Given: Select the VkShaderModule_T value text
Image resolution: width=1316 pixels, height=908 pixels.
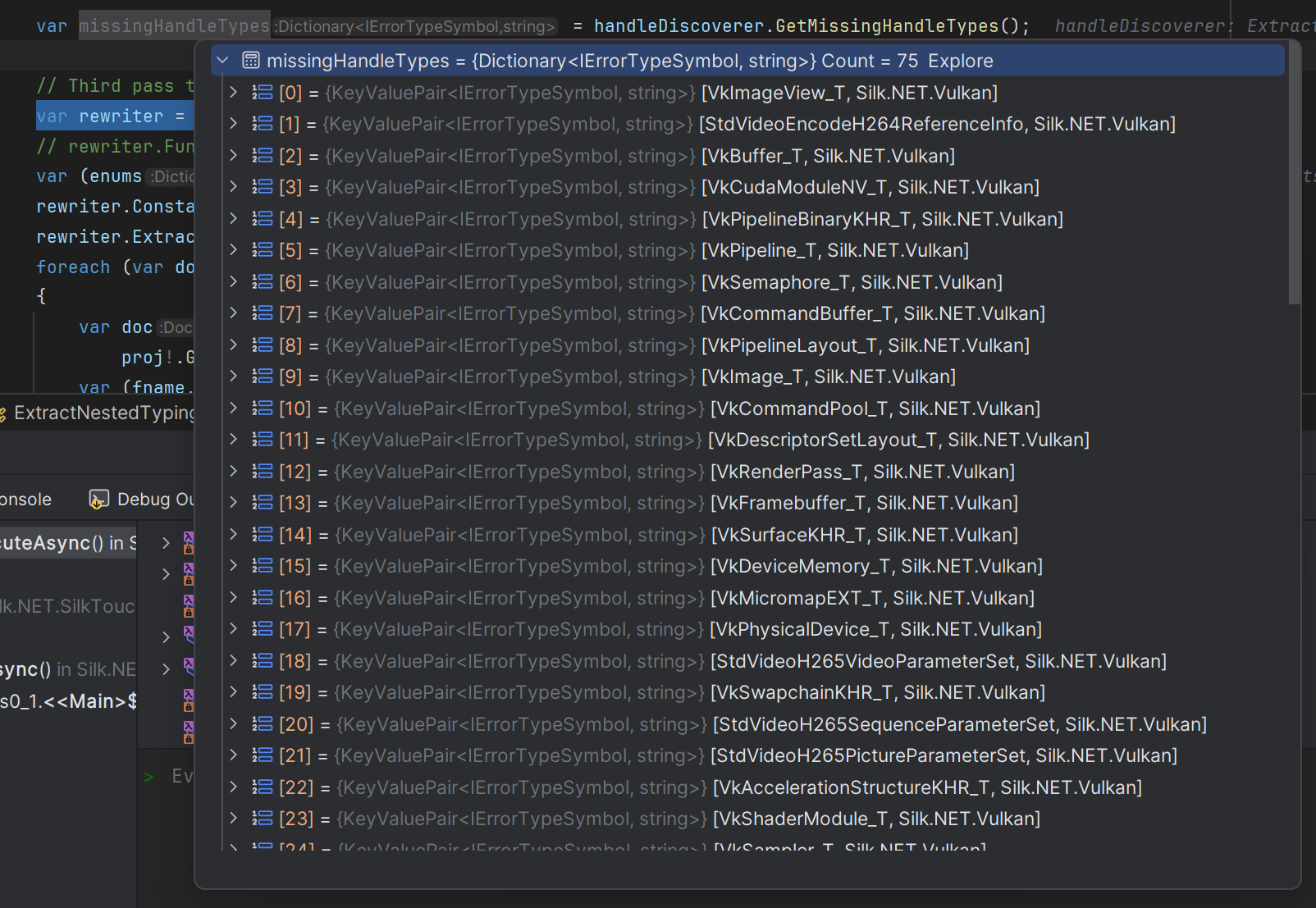Looking at the screenshot, I should click(x=876, y=819).
